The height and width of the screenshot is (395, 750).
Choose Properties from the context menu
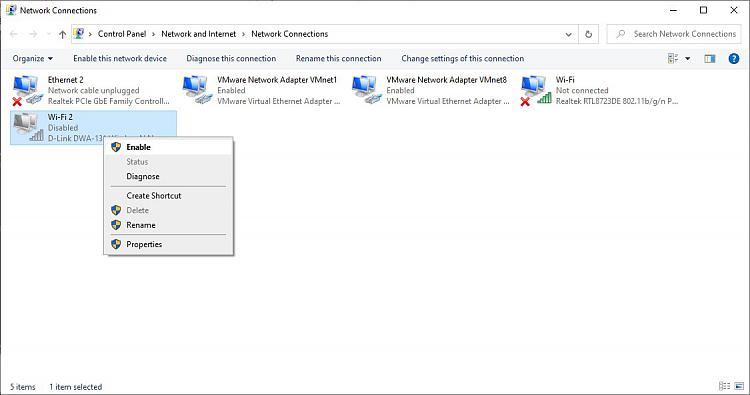click(x=168, y=244)
